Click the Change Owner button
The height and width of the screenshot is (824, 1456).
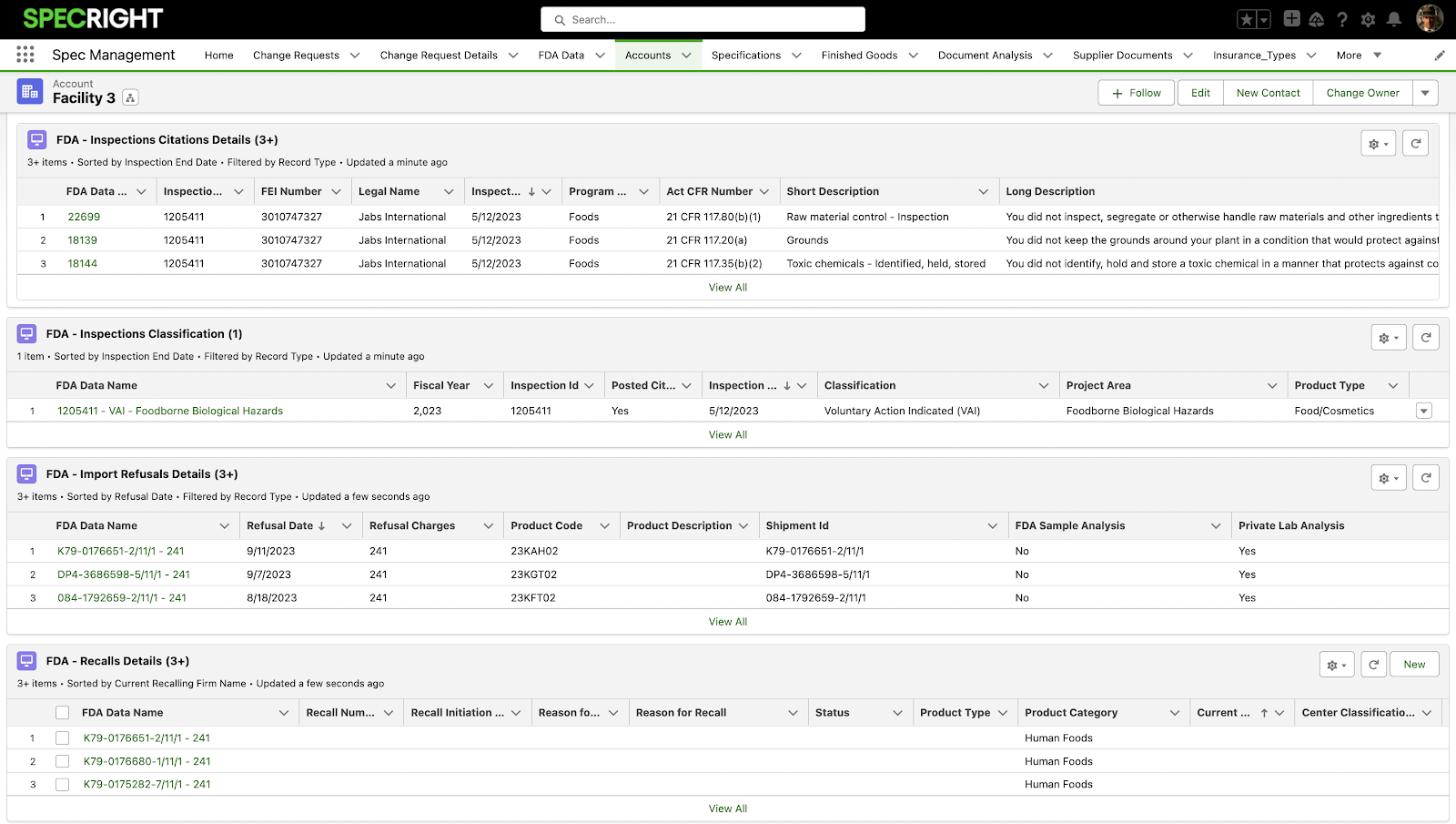[x=1362, y=93]
